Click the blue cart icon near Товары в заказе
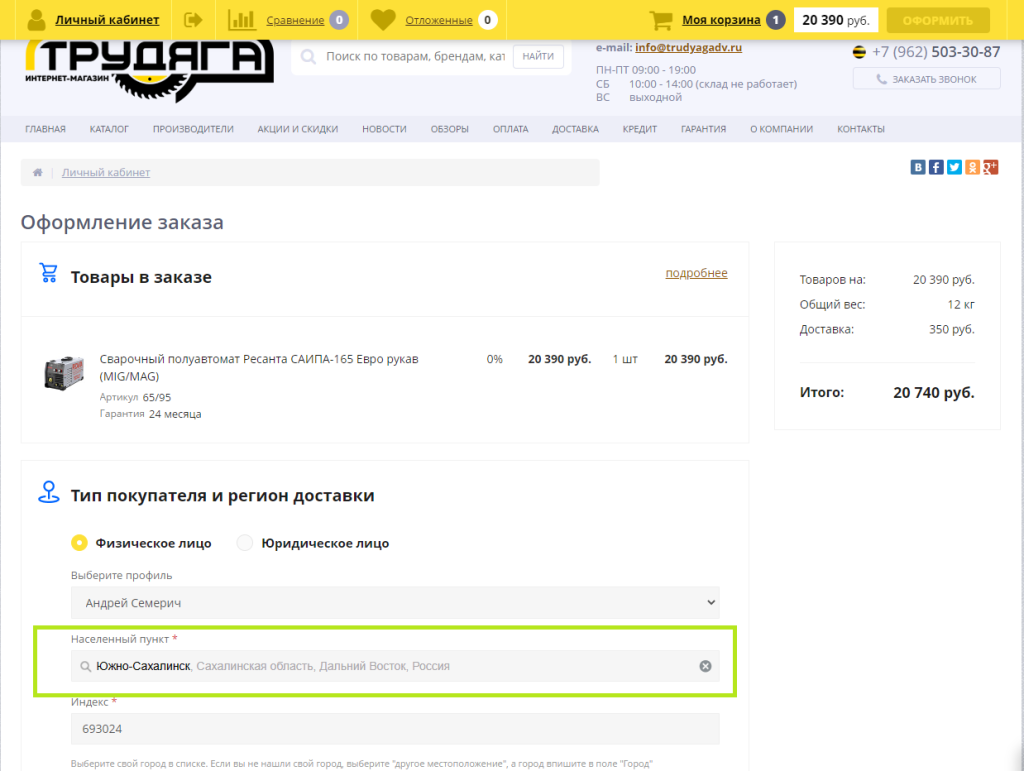This screenshot has width=1024, height=771. coord(48,273)
